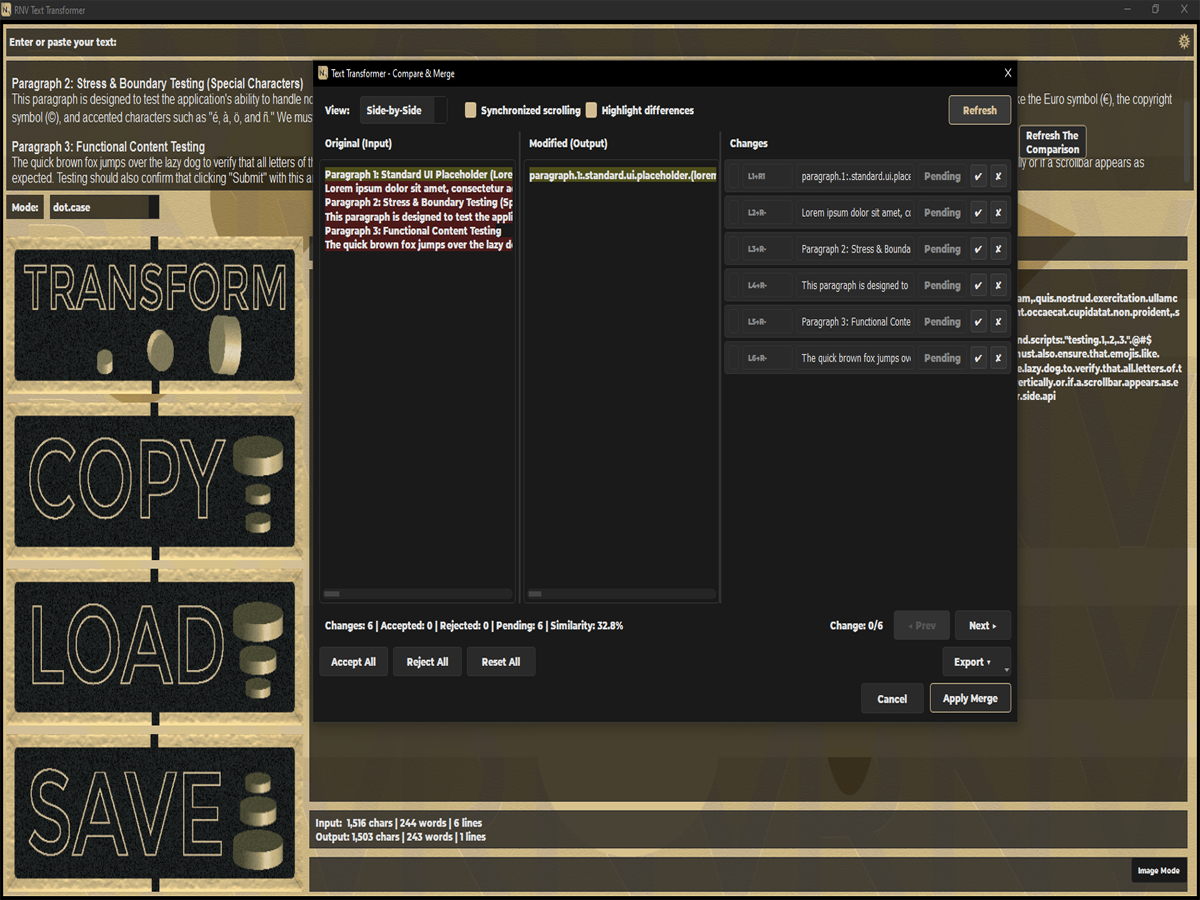Restore down the RNV Text Transformer window
The image size is (1200, 900).
click(x=1156, y=10)
